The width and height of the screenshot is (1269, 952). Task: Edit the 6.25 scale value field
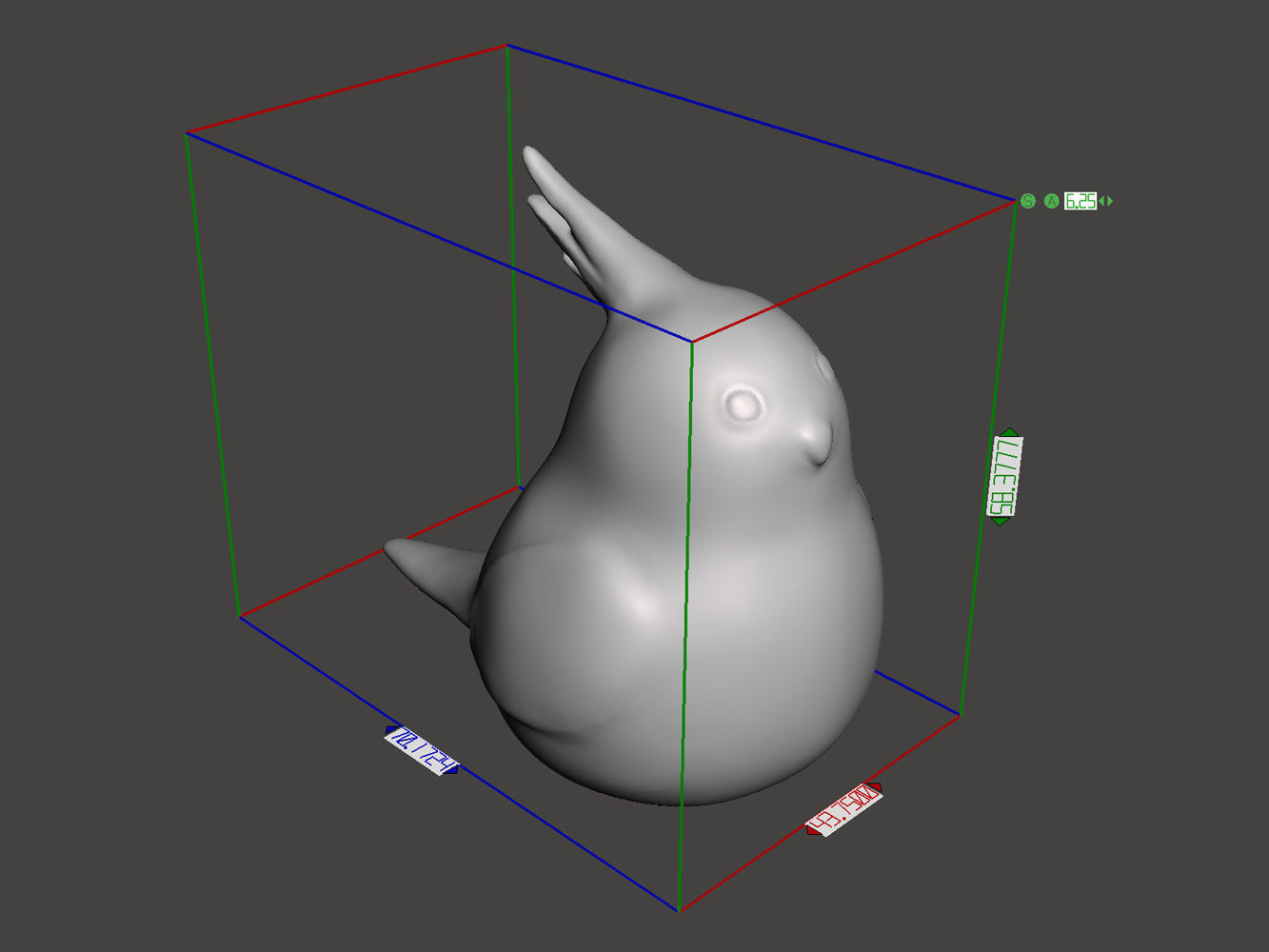pos(1081,201)
